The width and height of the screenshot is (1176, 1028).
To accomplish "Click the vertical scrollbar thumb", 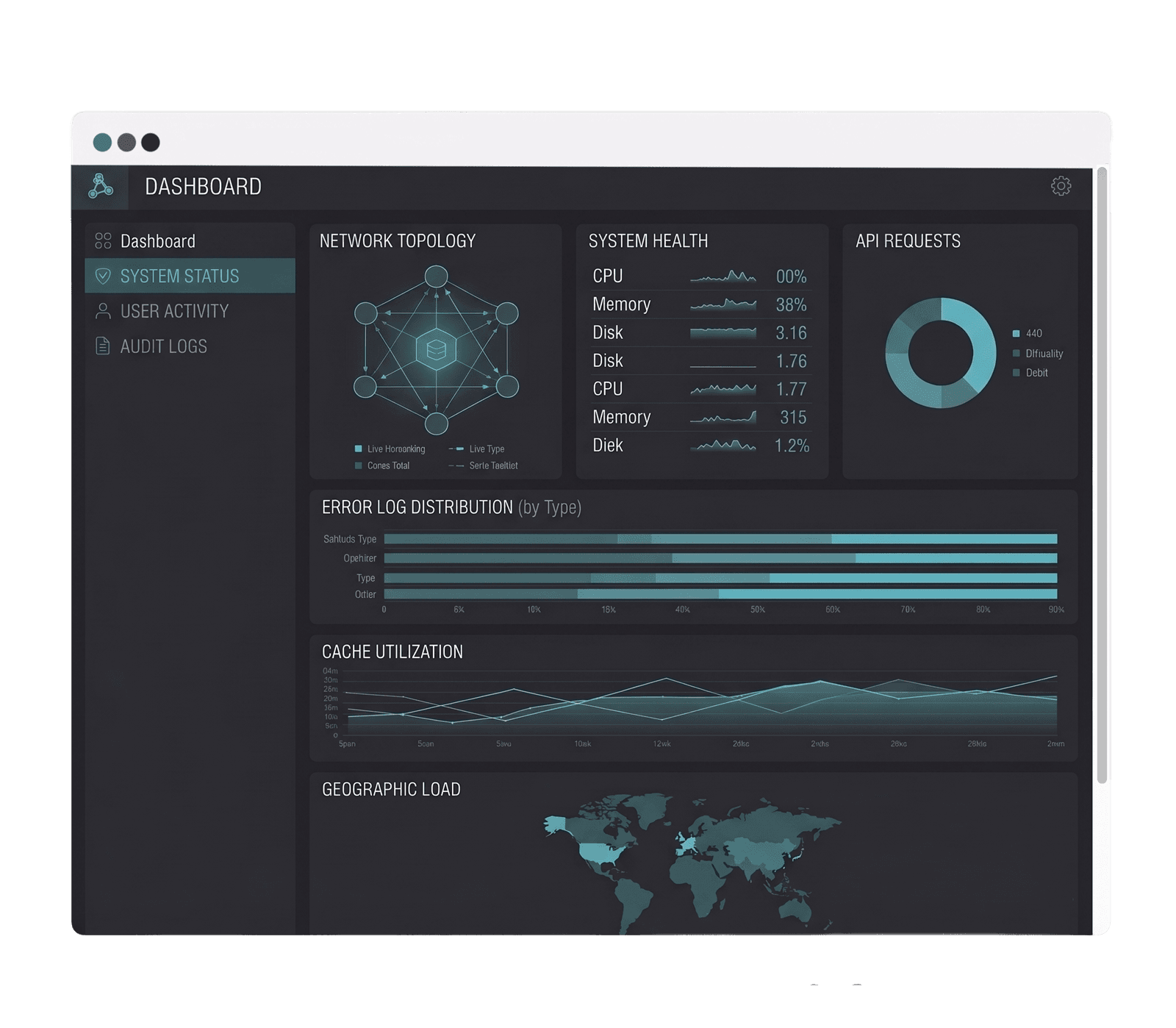I will (1102, 476).
